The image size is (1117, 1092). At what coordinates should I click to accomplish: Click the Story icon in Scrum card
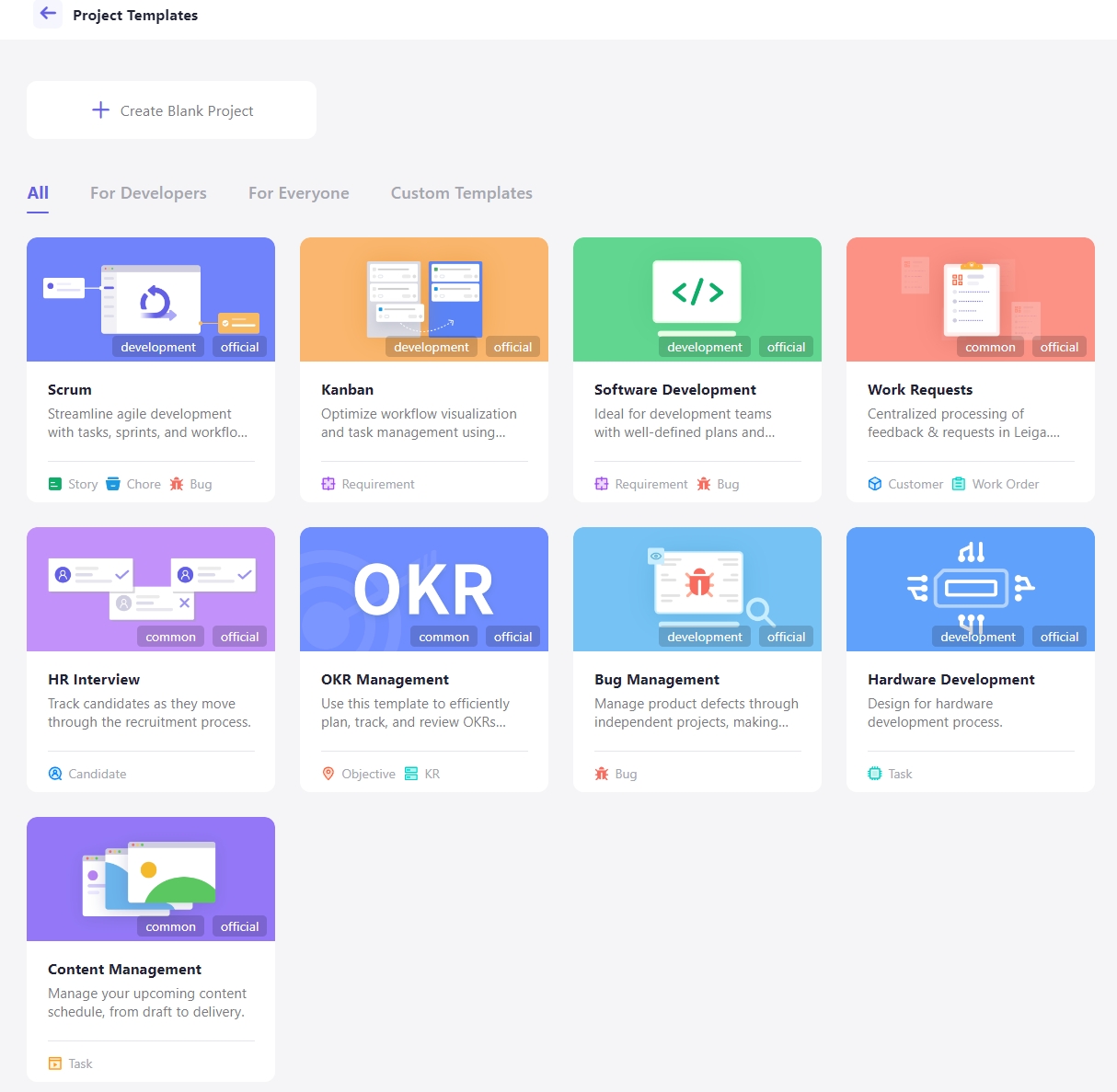click(x=55, y=484)
